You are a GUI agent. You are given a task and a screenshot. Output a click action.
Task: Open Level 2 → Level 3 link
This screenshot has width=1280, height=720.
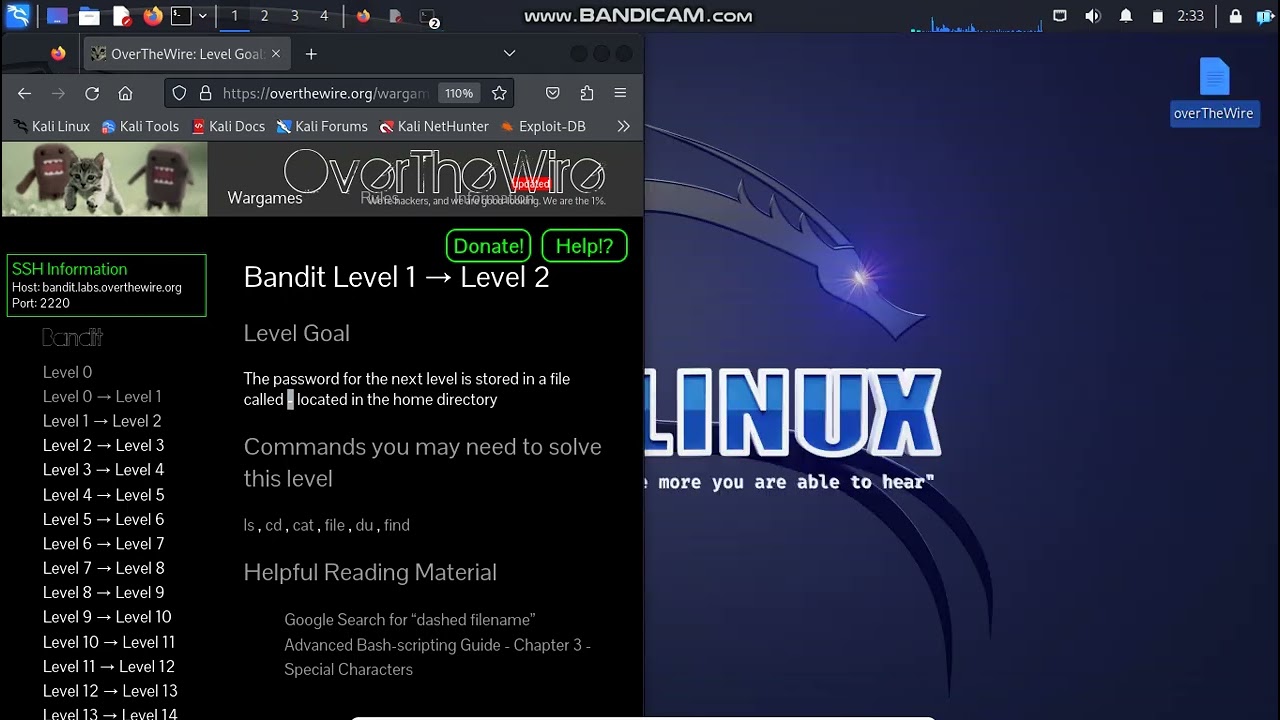(103, 445)
